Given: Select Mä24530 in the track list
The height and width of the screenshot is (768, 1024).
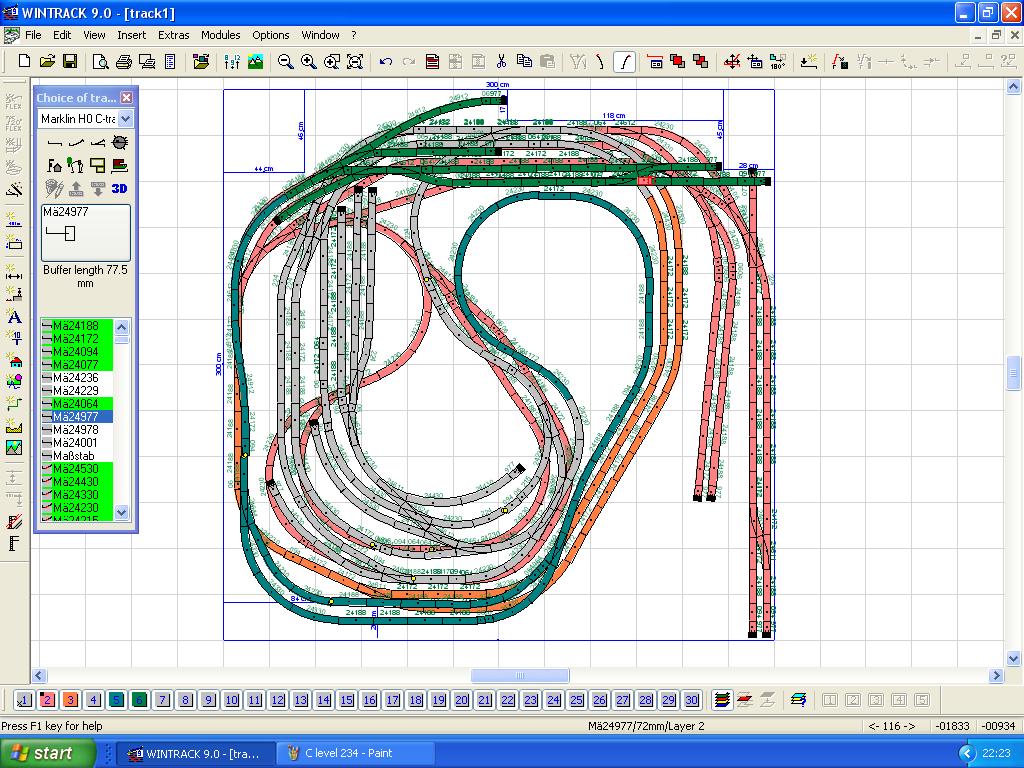Looking at the screenshot, I should pyautogui.click(x=76, y=469).
